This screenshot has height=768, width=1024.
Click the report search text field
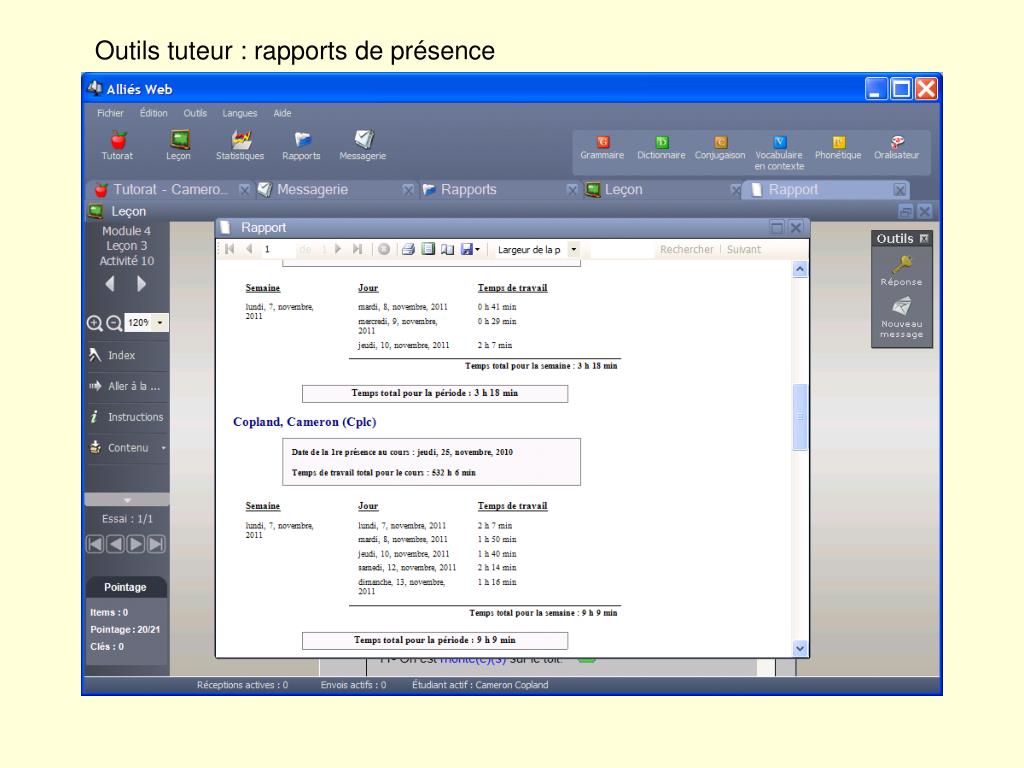click(x=620, y=249)
